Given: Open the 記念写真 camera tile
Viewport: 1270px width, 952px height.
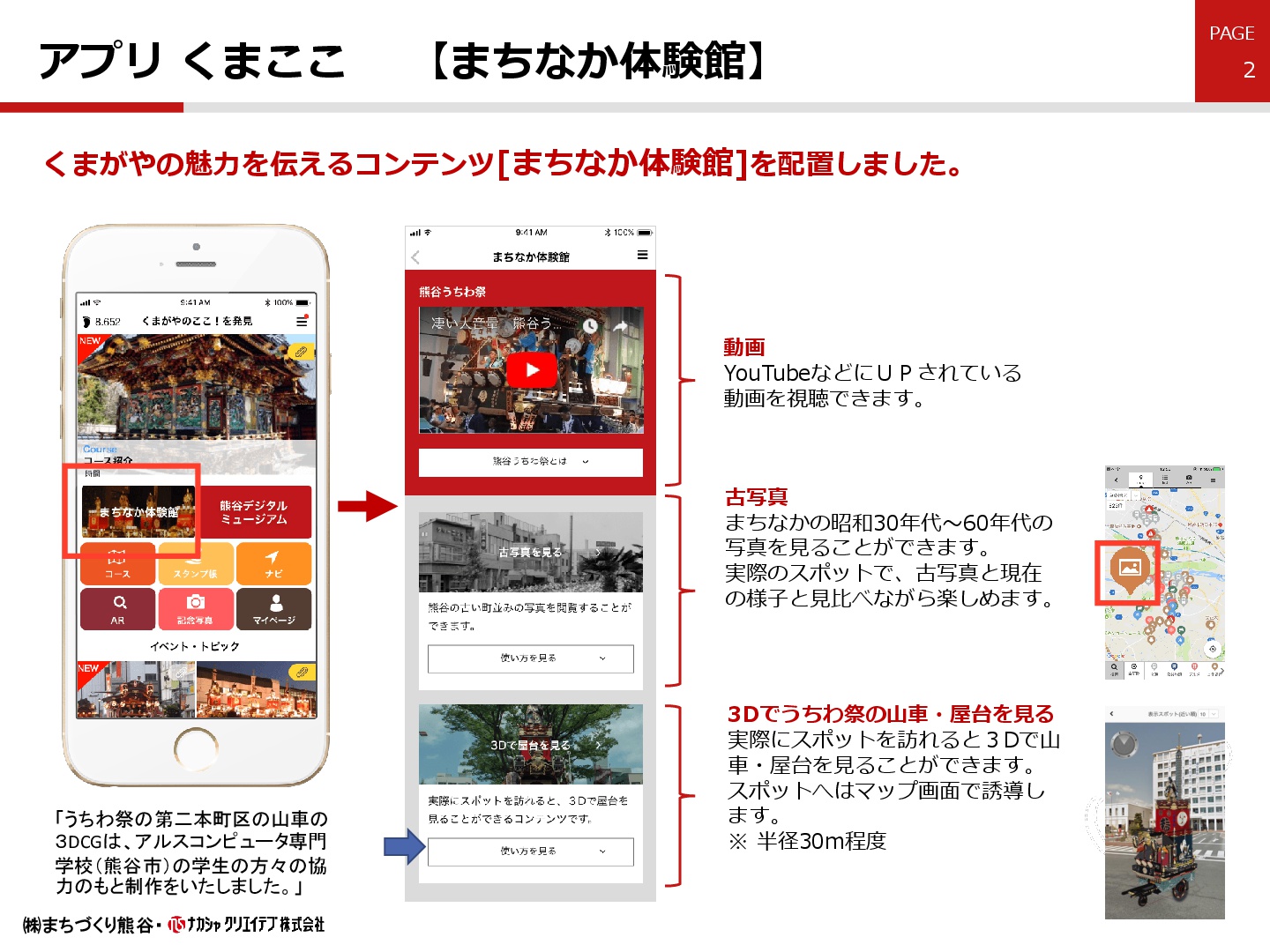Looking at the screenshot, I should [x=196, y=609].
